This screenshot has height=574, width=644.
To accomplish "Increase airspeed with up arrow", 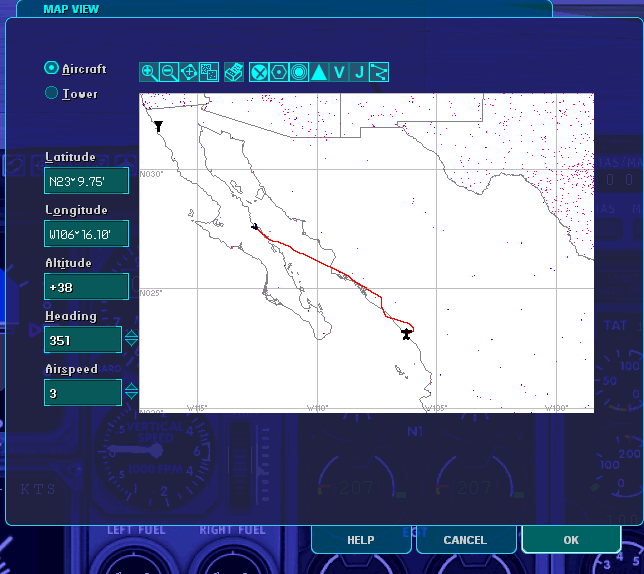I will click(x=131, y=387).
